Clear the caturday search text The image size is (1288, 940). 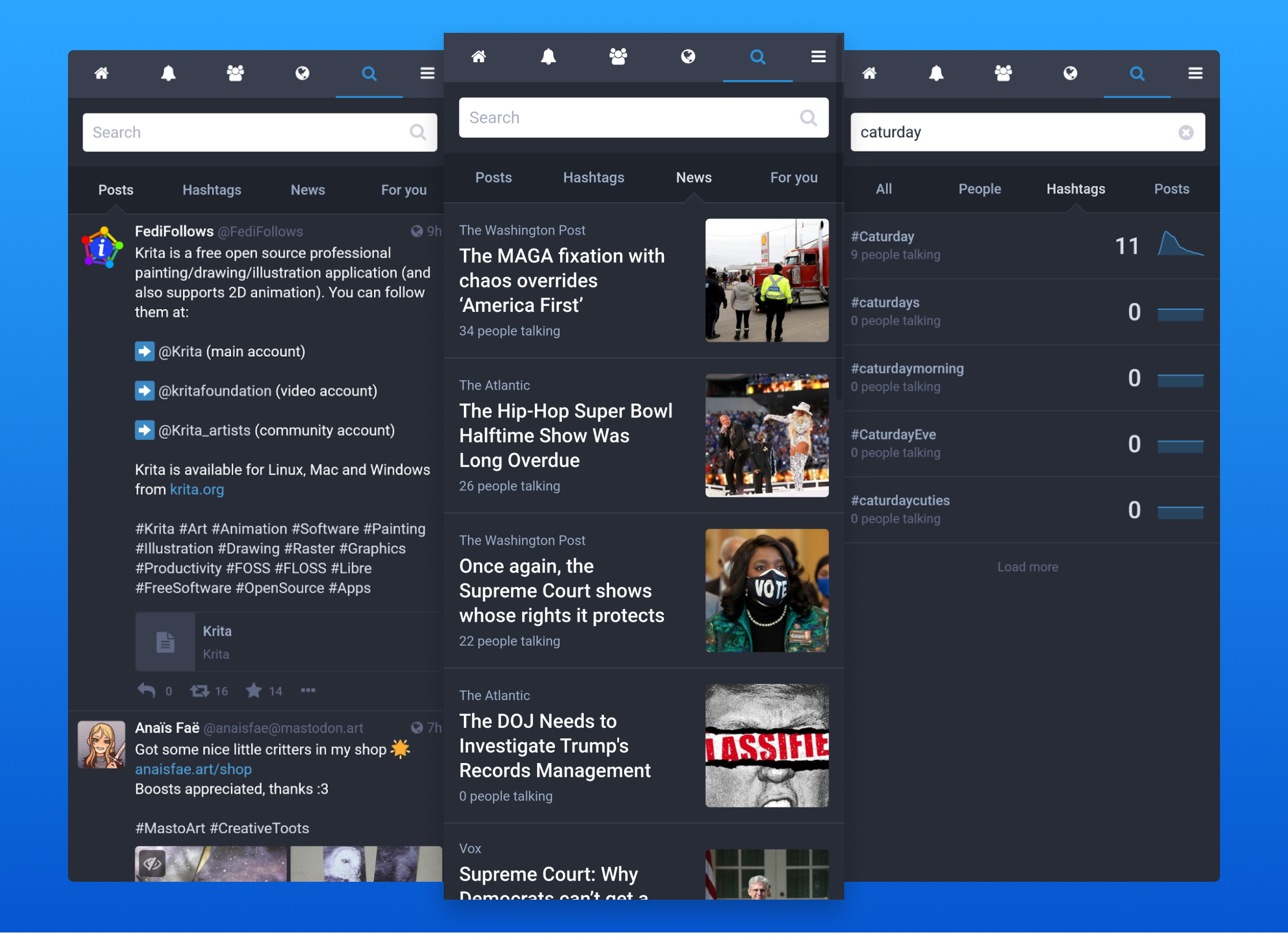pyautogui.click(x=1185, y=133)
